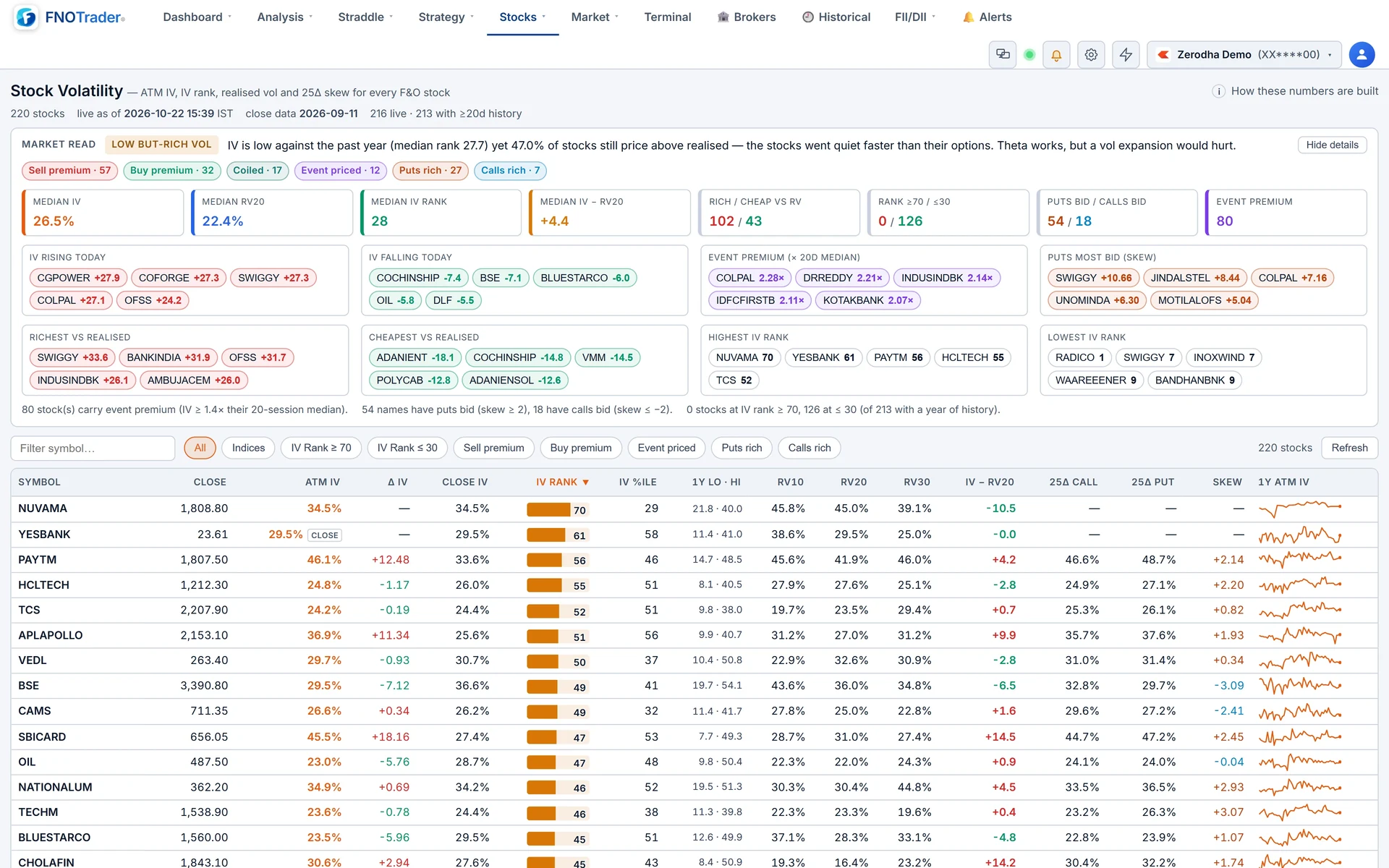
Task: Go to the Terminal page
Action: tap(667, 17)
